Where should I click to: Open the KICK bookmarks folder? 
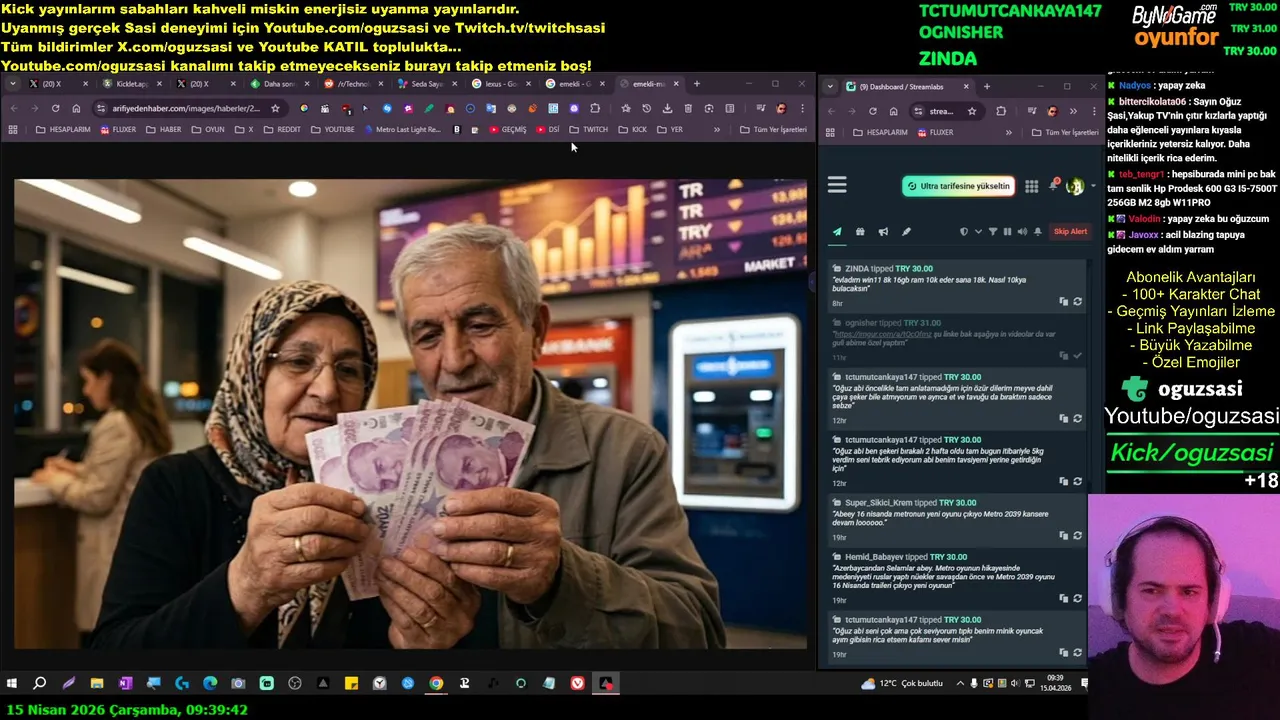[632, 129]
